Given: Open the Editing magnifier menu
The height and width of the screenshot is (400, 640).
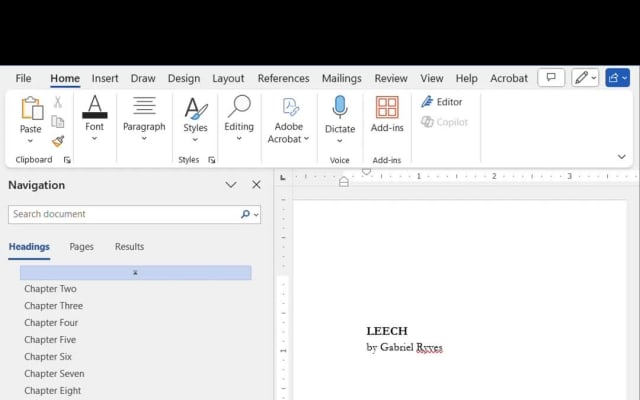Looking at the screenshot, I should (239, 118).
